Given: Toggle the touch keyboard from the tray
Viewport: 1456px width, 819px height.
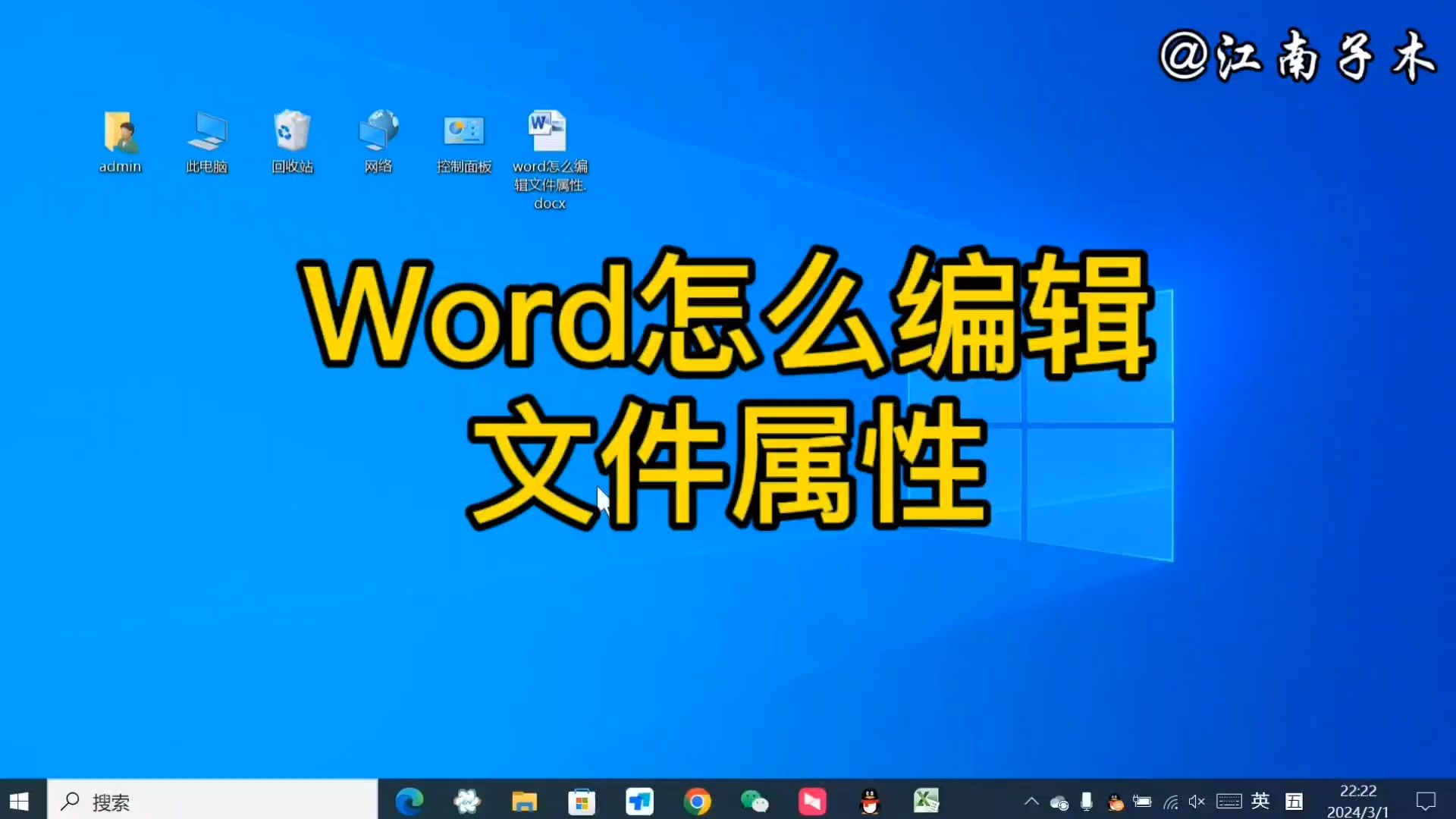Looking at the screenshot, I should [x=1229, y=801].
